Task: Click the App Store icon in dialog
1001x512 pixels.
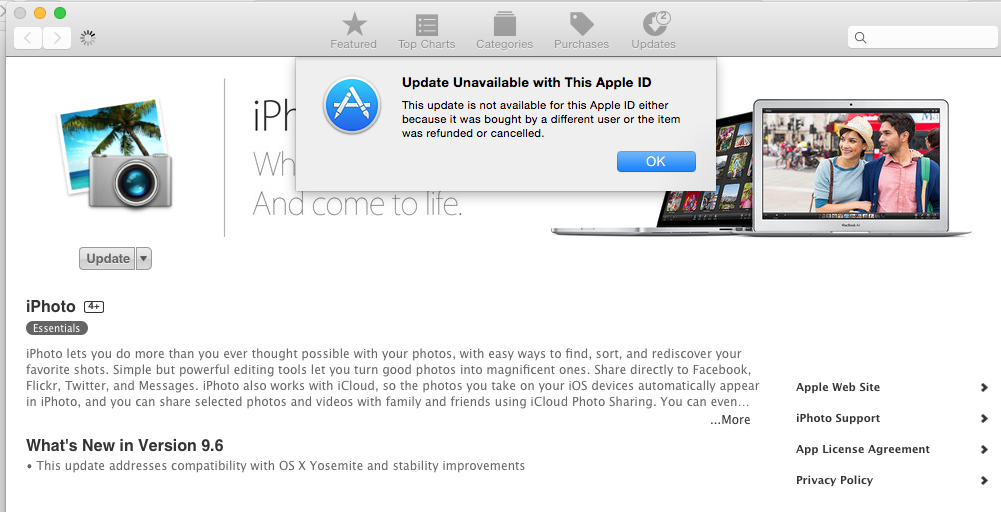Action: (352, 105)
